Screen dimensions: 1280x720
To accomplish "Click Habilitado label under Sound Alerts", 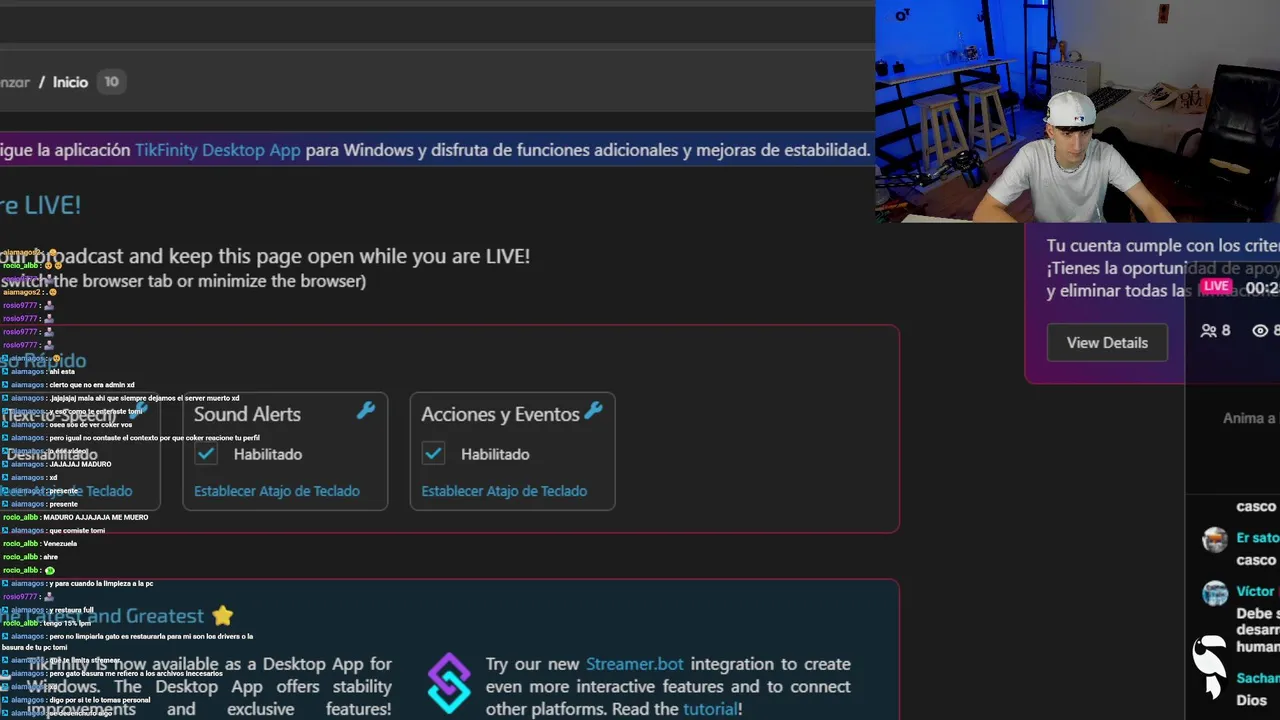I will 268,454.
